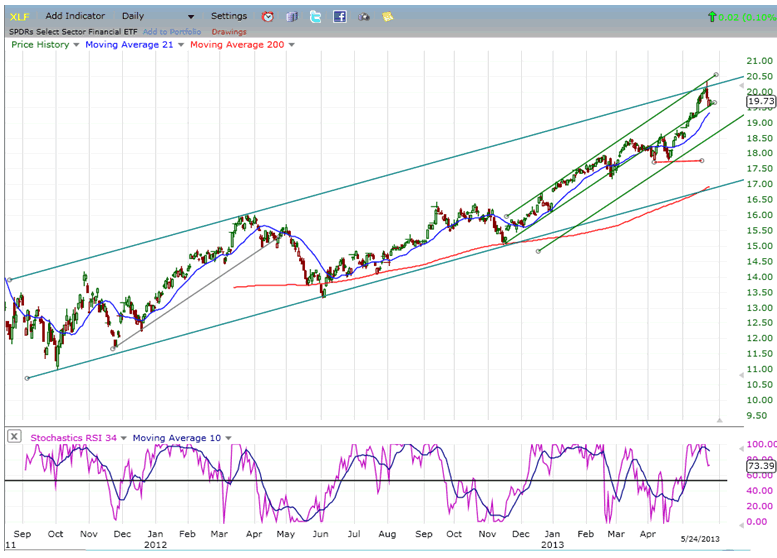Click the Drawings link

229,31
